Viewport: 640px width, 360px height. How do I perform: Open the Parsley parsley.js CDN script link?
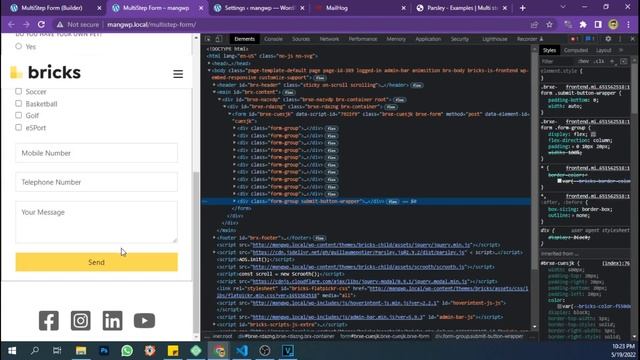pyautogui.click(x=358, y=252)
